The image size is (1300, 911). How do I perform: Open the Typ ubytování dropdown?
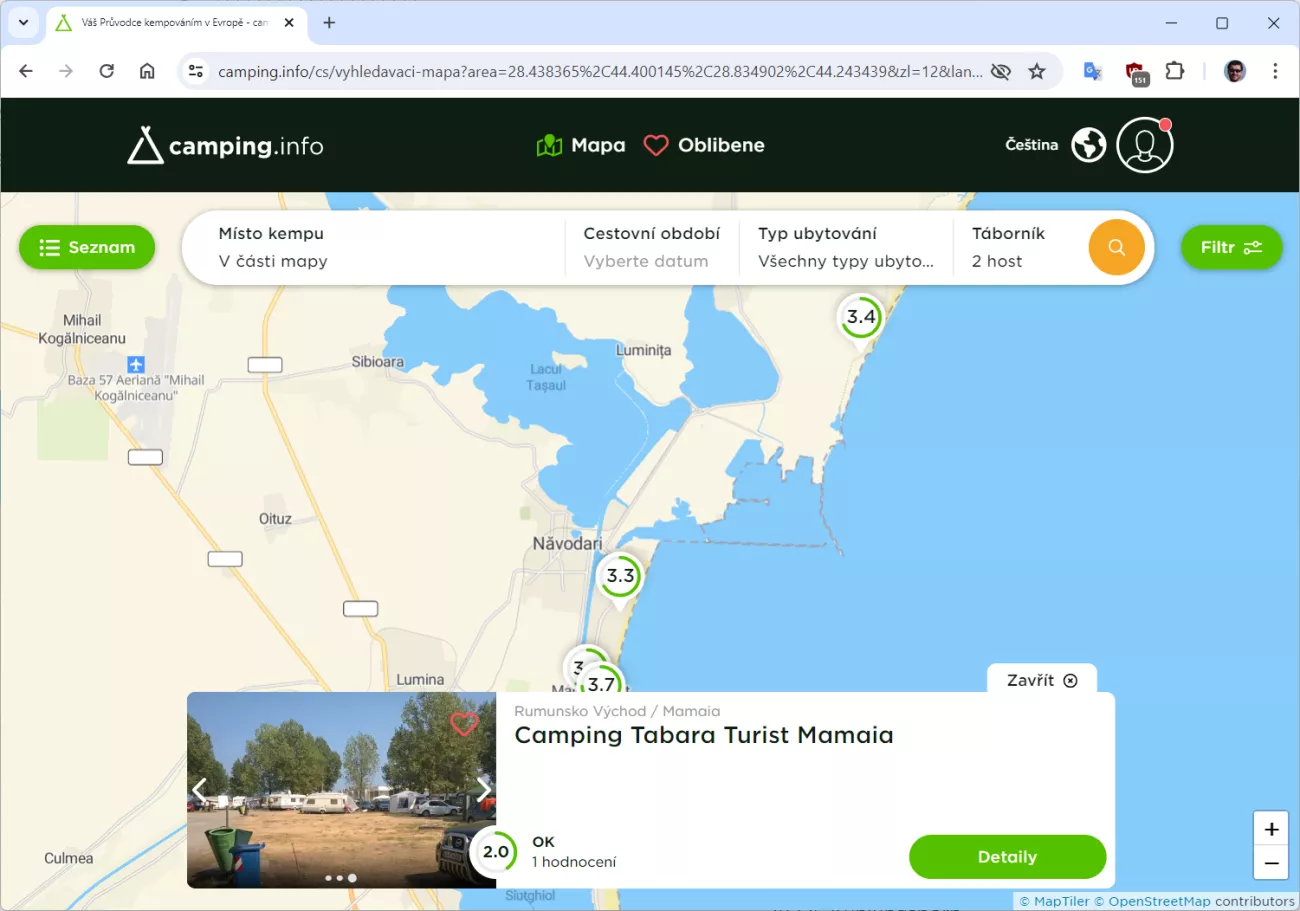[x=845, y=247]
